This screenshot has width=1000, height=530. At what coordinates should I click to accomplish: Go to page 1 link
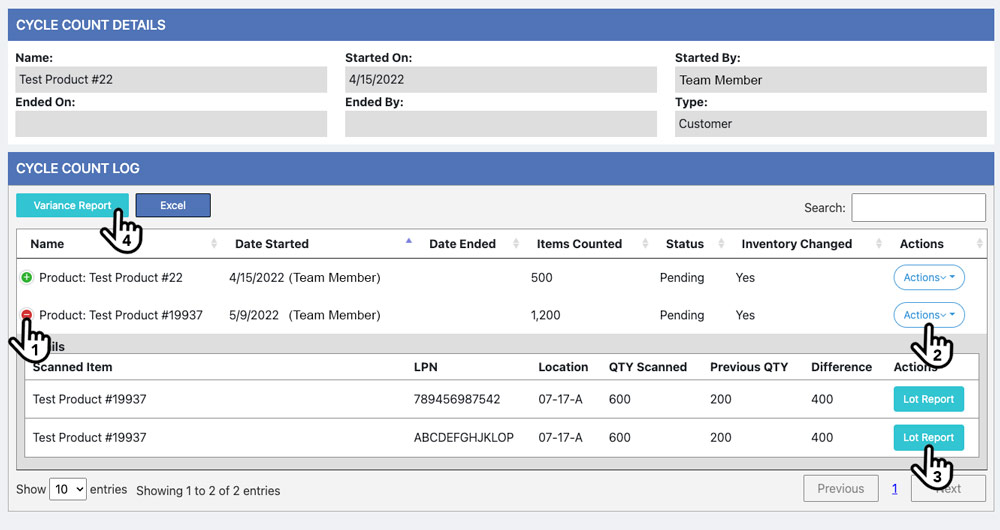(x=895, y=489)
